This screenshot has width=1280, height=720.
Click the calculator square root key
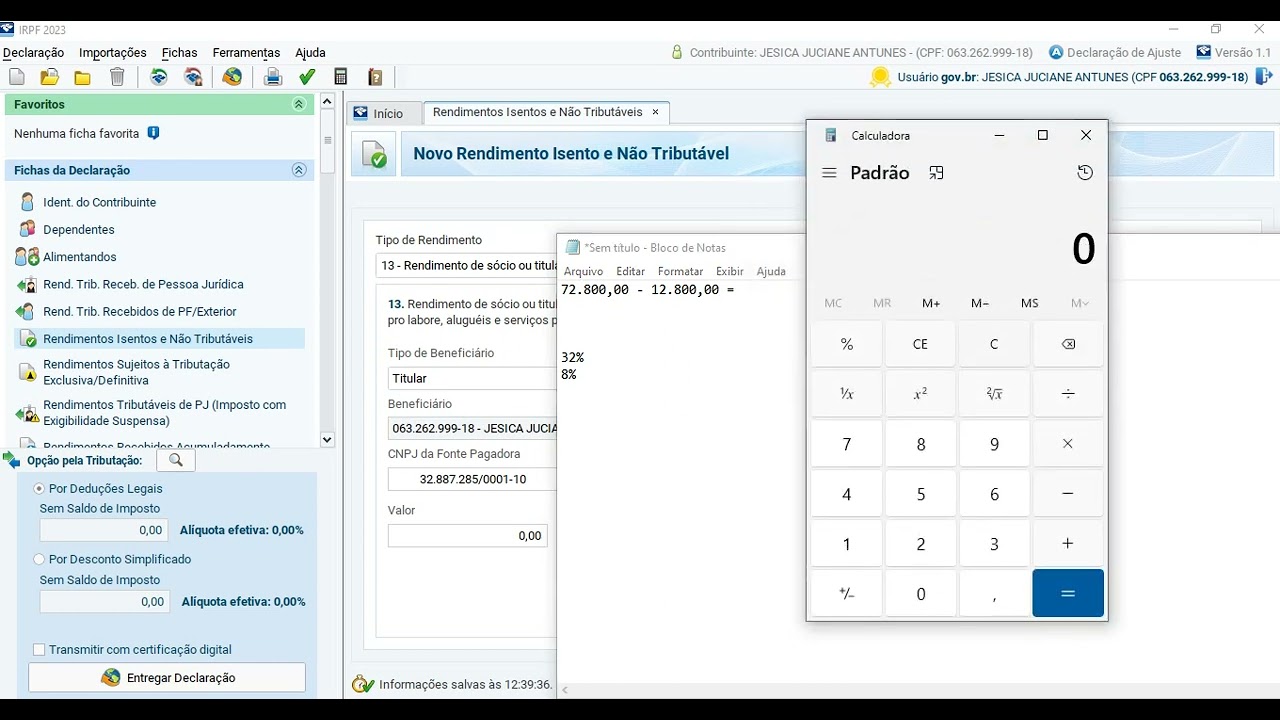pyautogui.click(x=994, y=394)
